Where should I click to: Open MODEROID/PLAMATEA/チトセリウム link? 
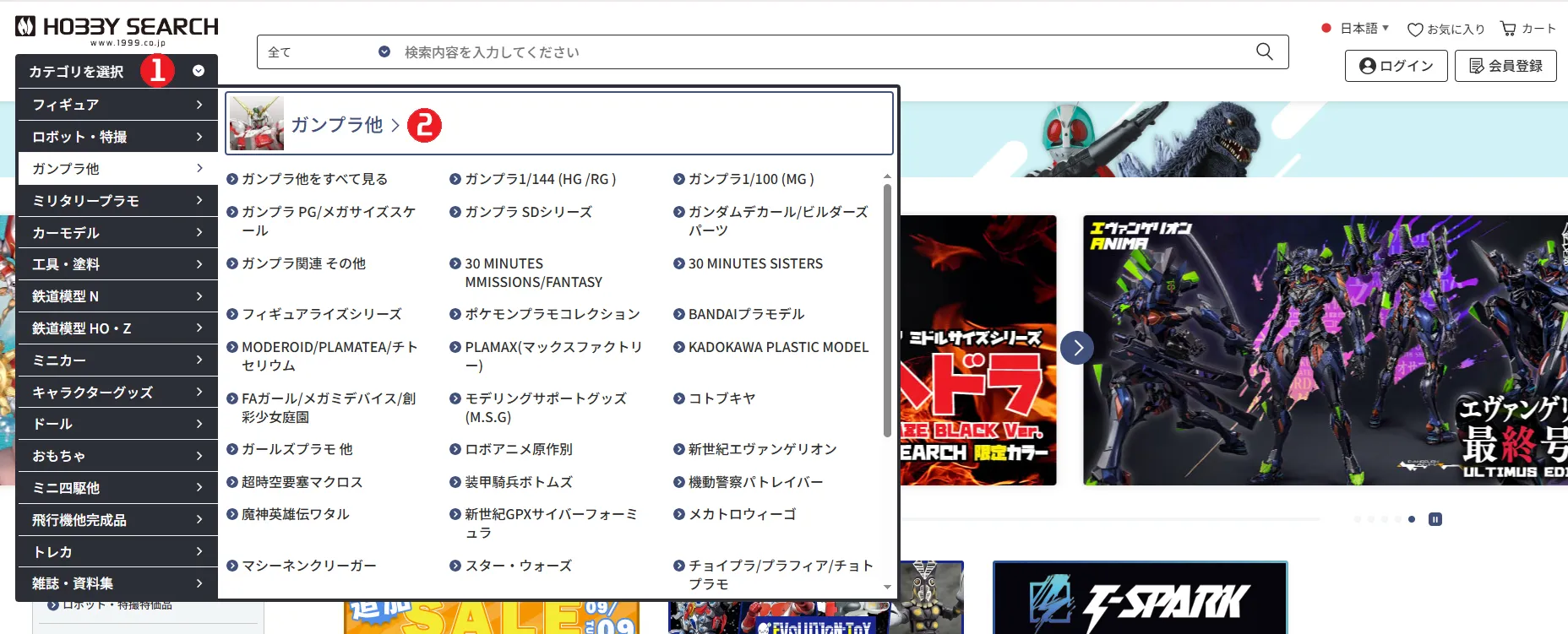pos(329,356)
